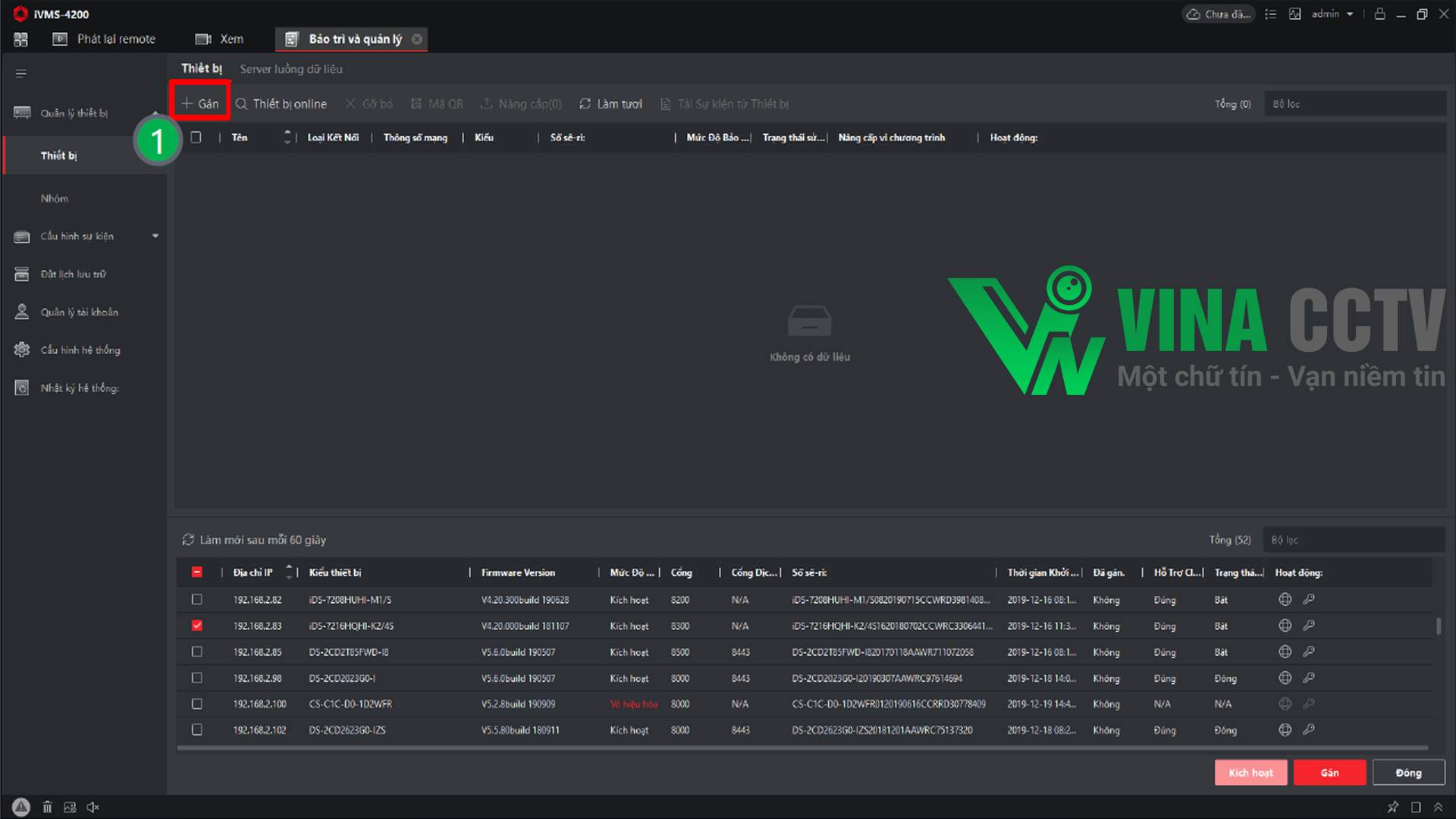Click lower 'Bộ lọc' filter field

click(1354, 540)
